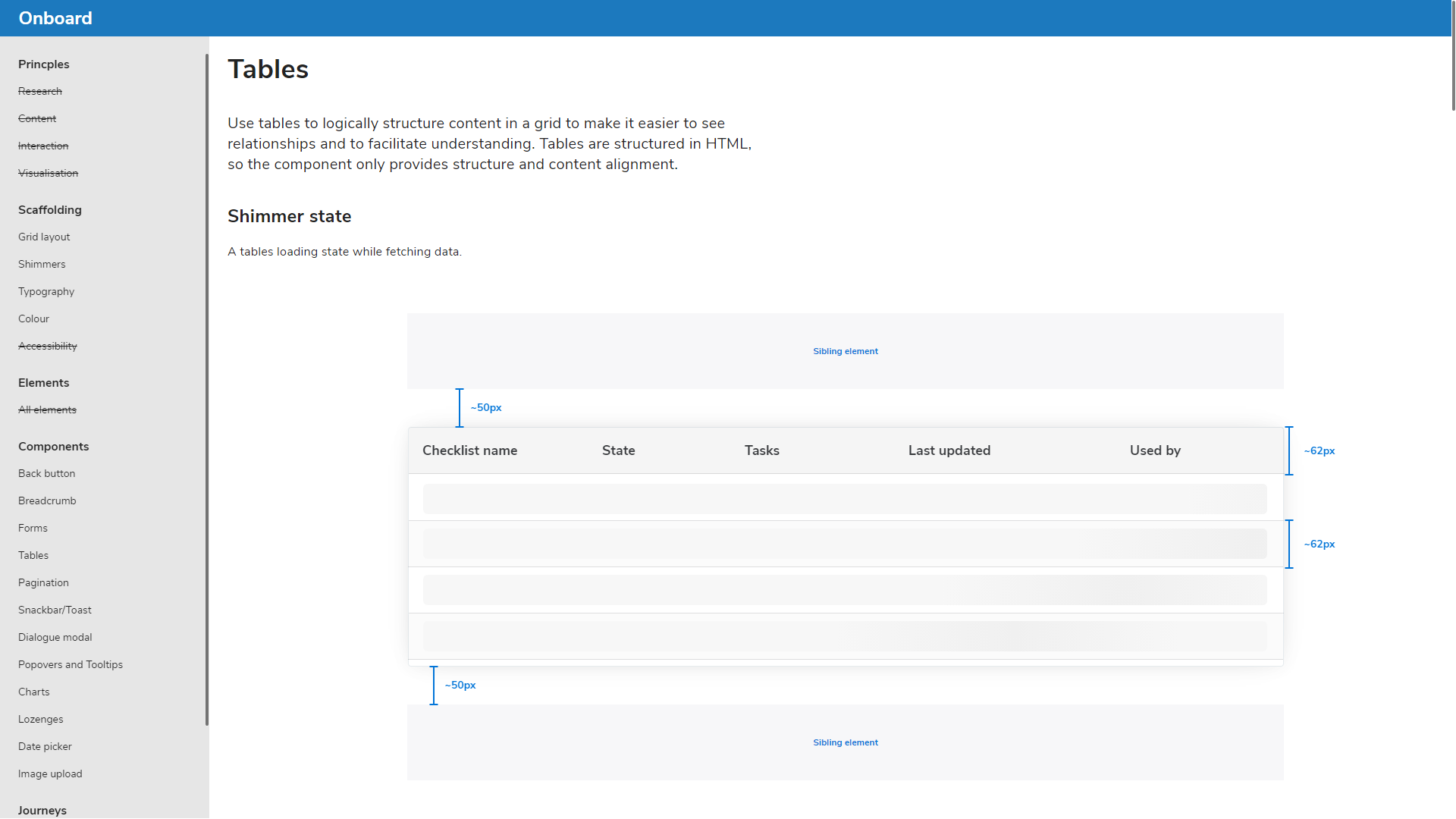Open the Typography section

point(46,291)
